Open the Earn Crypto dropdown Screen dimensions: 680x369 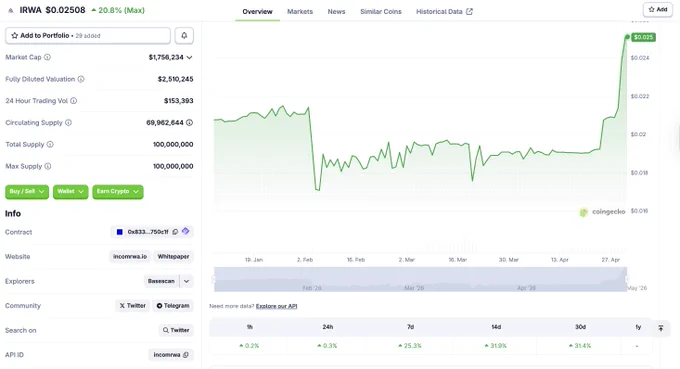coord(118,191)
